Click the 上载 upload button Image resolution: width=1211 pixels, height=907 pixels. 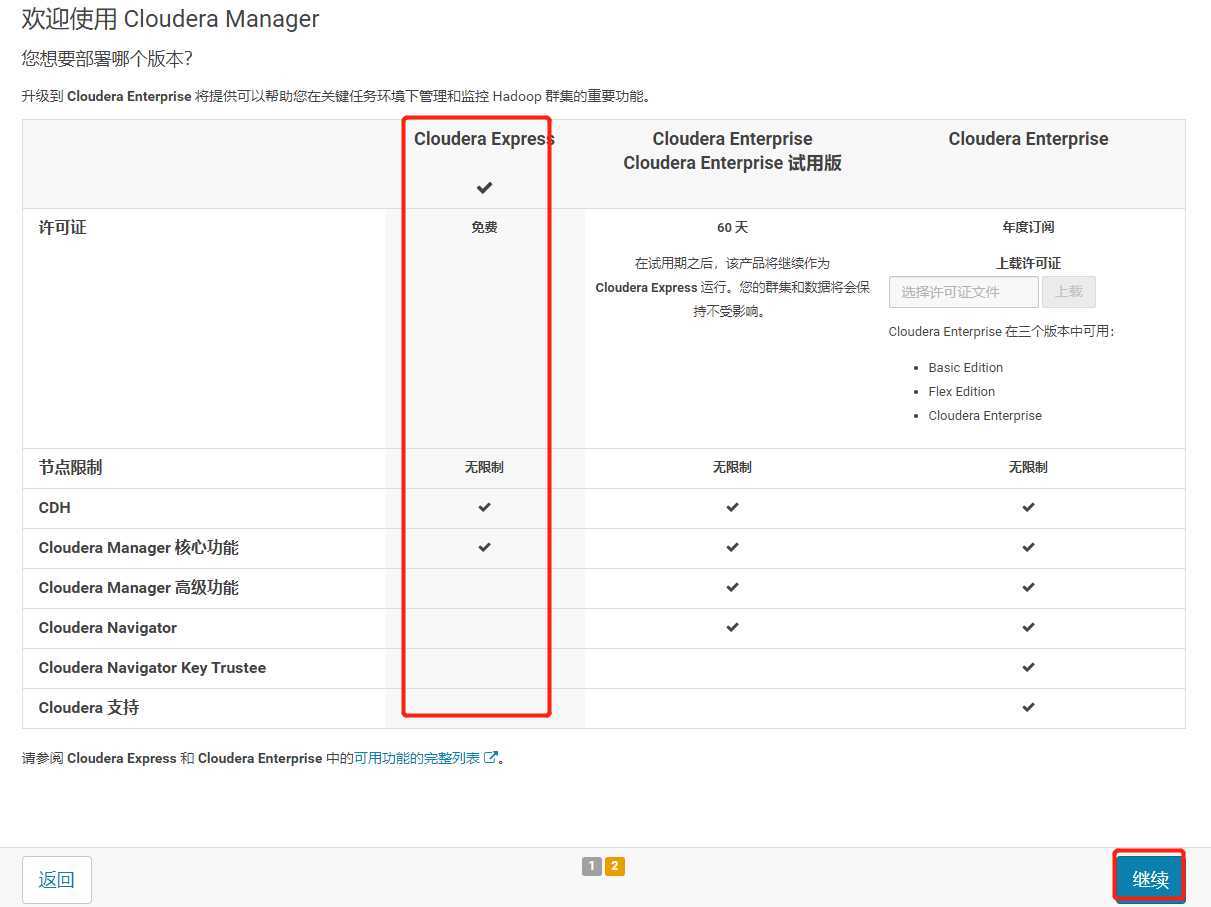pos(1069,292)
